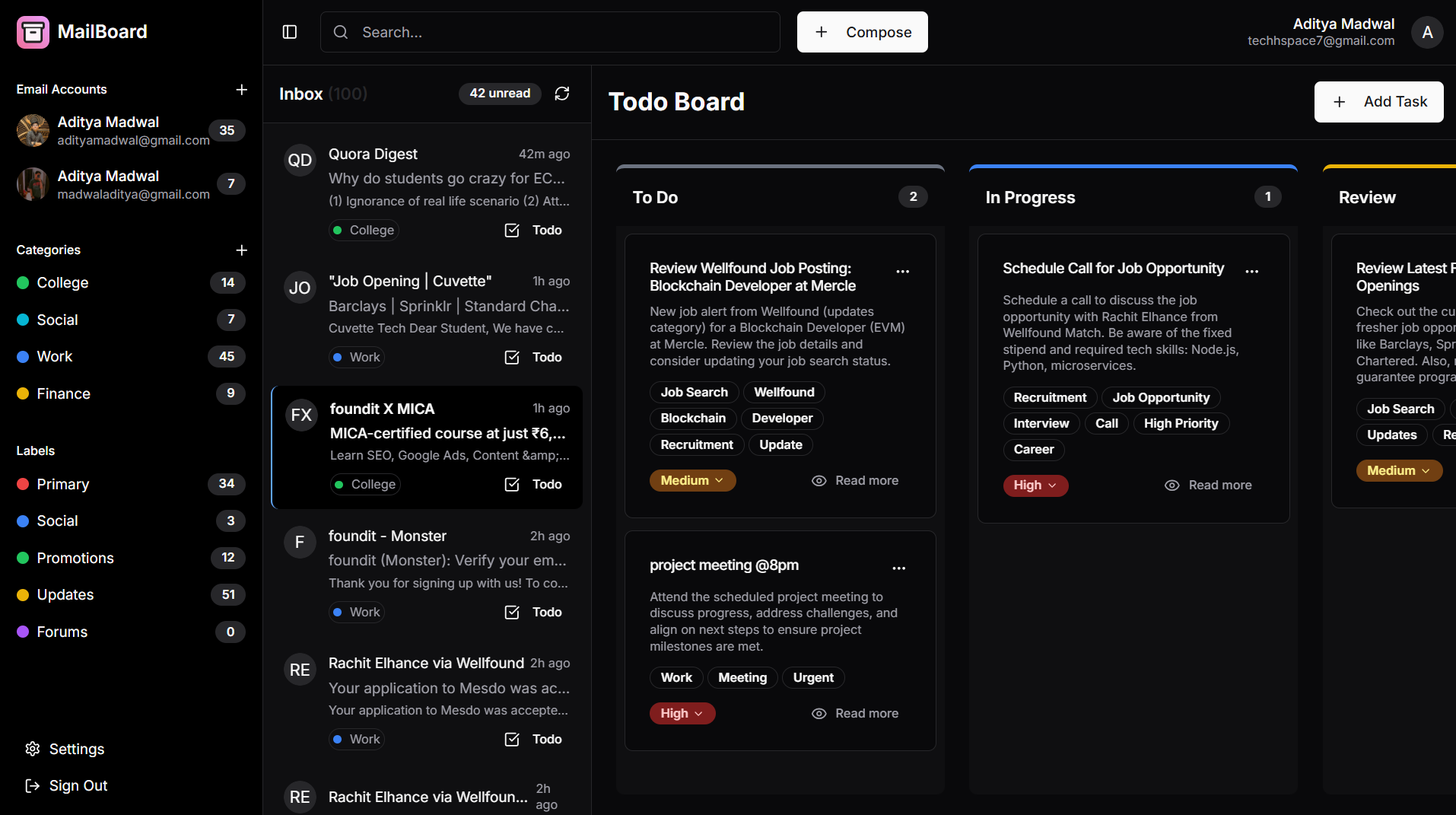1456x815 pixels.
Task: Filter by Work category
Action: pos(131,357)
